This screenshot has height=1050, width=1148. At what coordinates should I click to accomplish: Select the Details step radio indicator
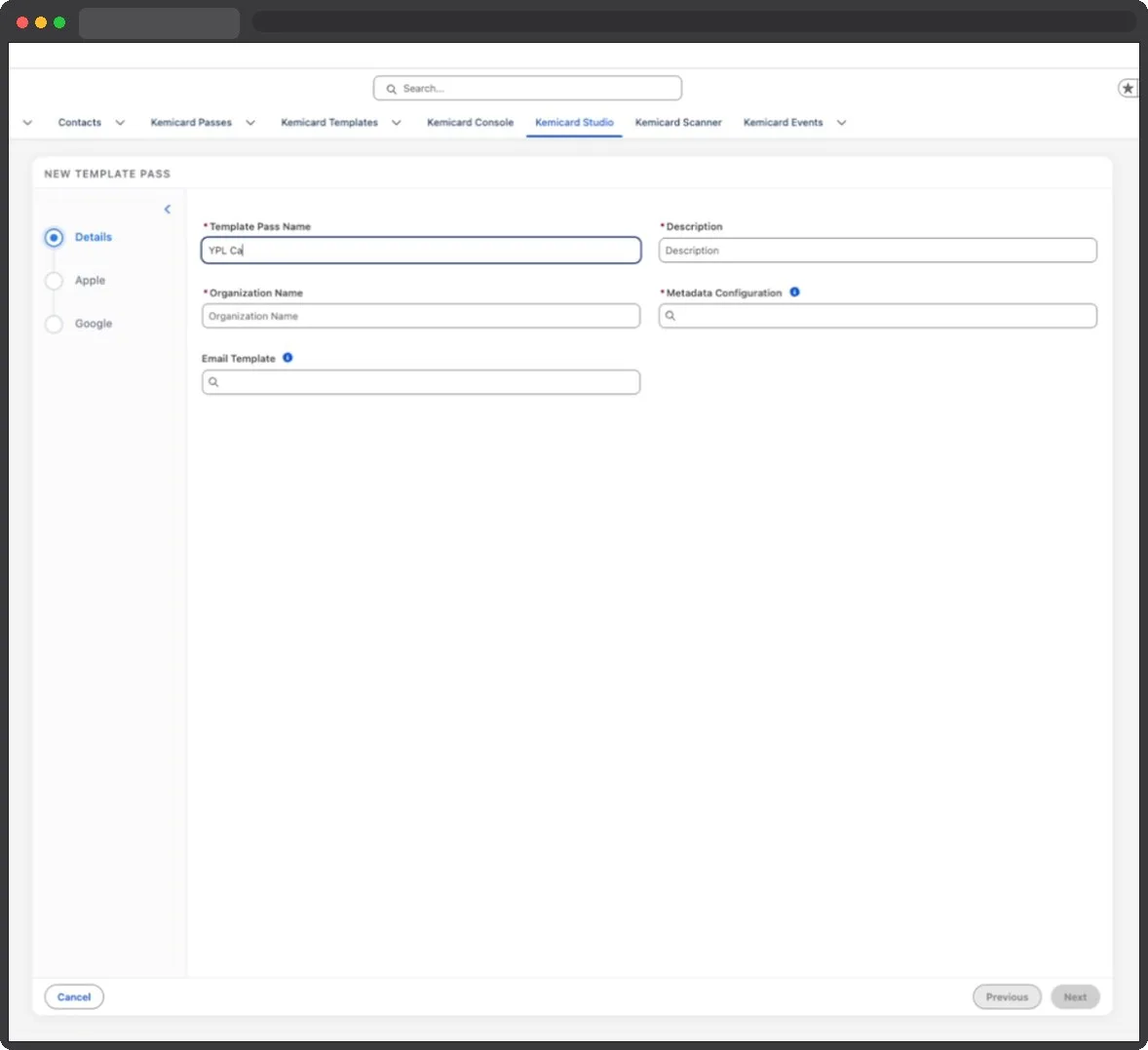pyautogui.click(x=54, y=237)
